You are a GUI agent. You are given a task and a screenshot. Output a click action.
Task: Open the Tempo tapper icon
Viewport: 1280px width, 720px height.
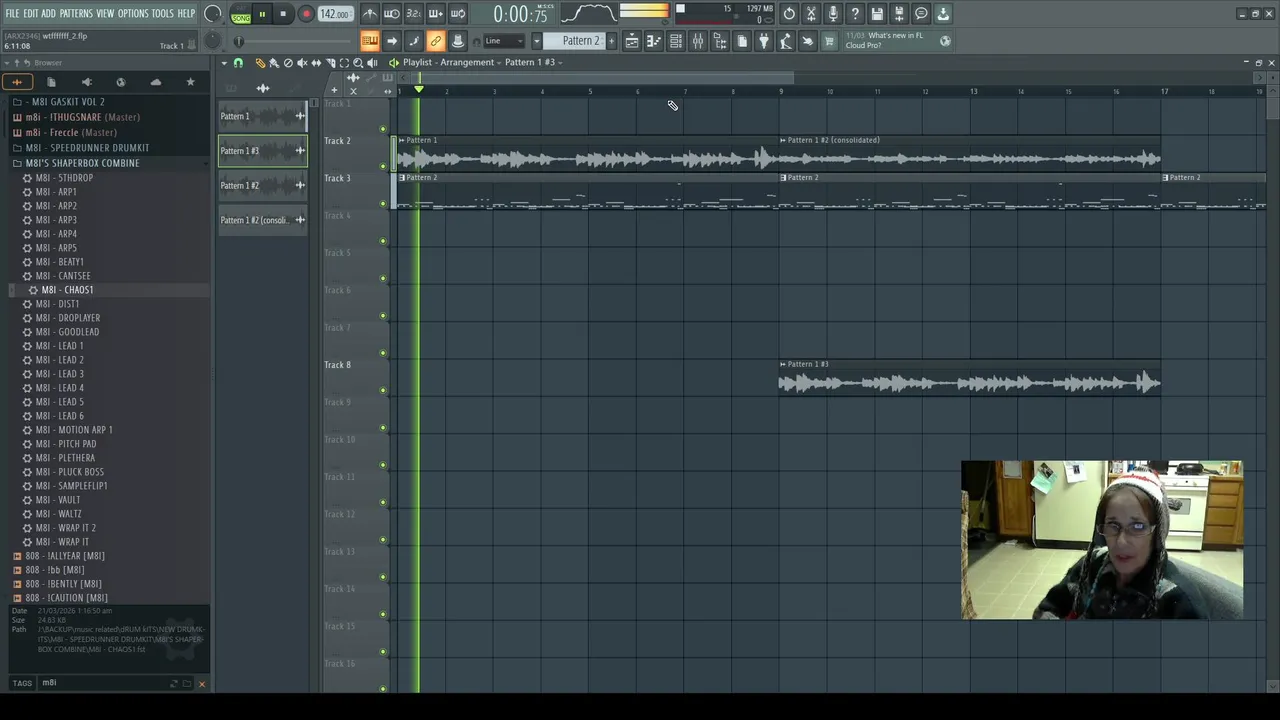784,41
